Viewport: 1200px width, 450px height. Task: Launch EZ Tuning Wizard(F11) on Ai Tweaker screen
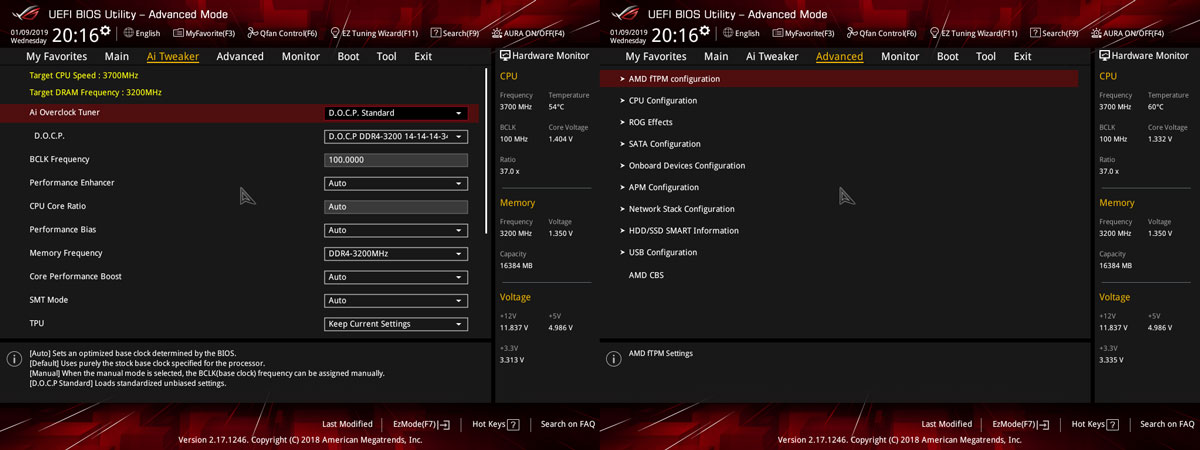(x=374, y=33)
